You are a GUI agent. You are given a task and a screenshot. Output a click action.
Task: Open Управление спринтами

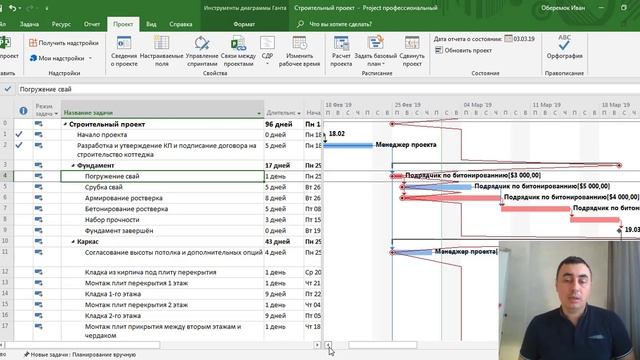point(202,52)
